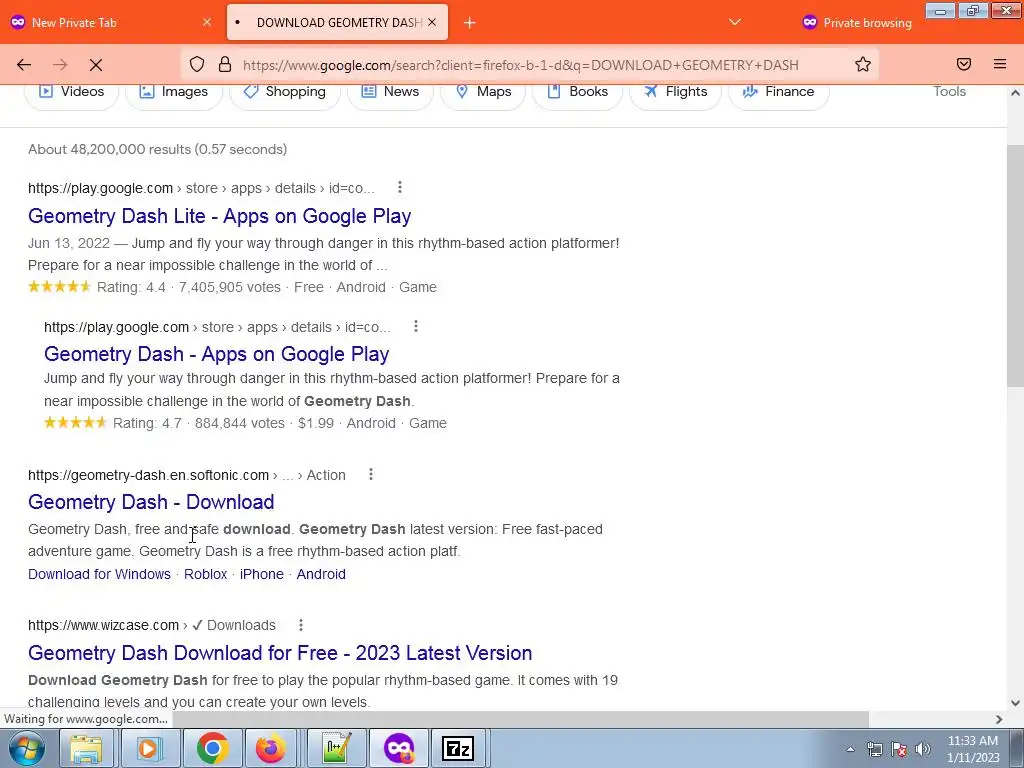
Task: Click the scroll down arrow
Action: pos(1015,703)
